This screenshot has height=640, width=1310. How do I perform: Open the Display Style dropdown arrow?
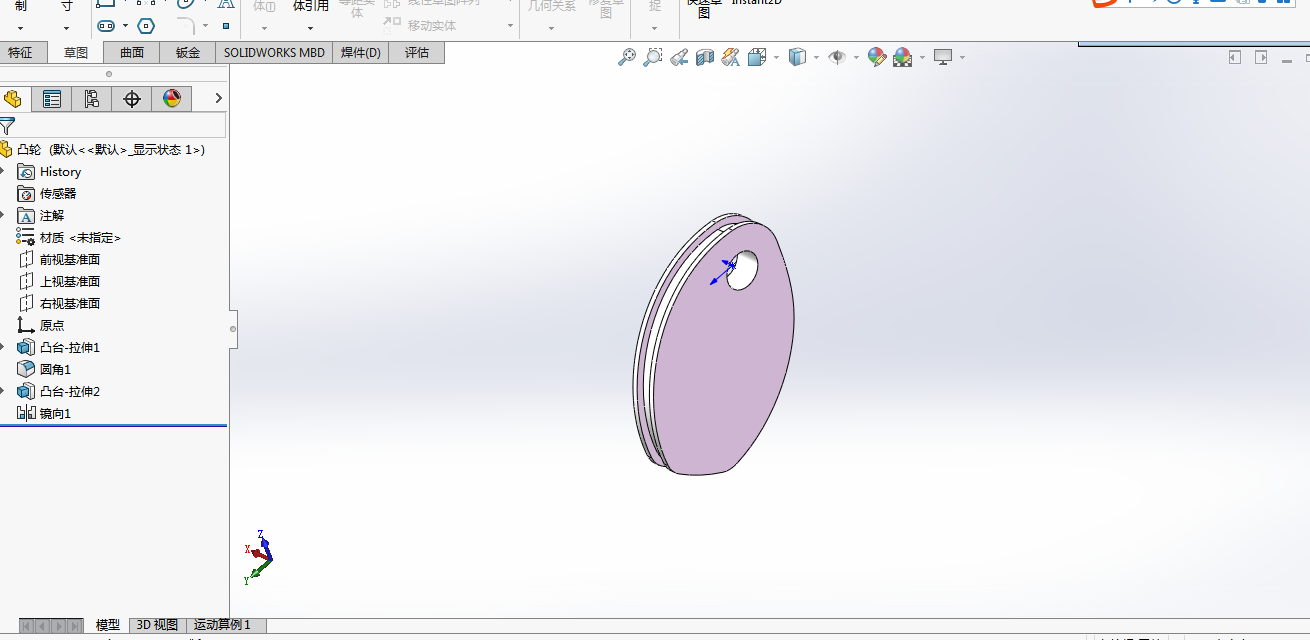(816, 58)
